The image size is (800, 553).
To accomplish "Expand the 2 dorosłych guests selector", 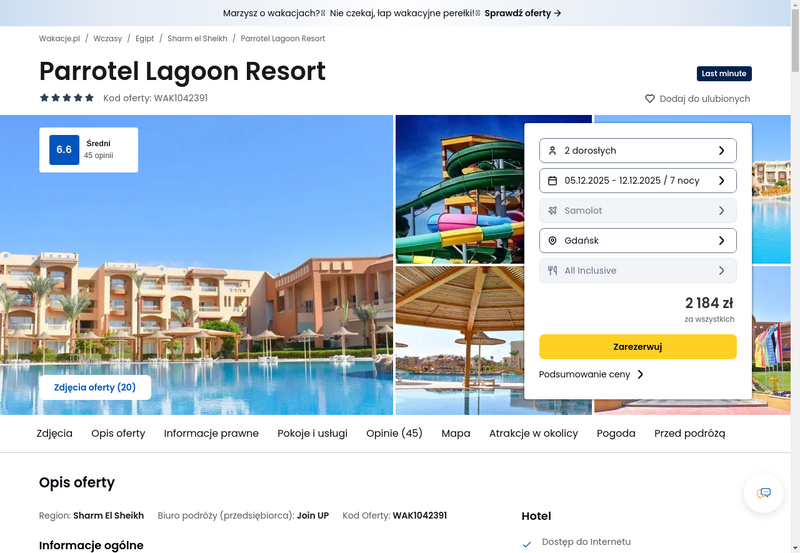I will point(638,150).
